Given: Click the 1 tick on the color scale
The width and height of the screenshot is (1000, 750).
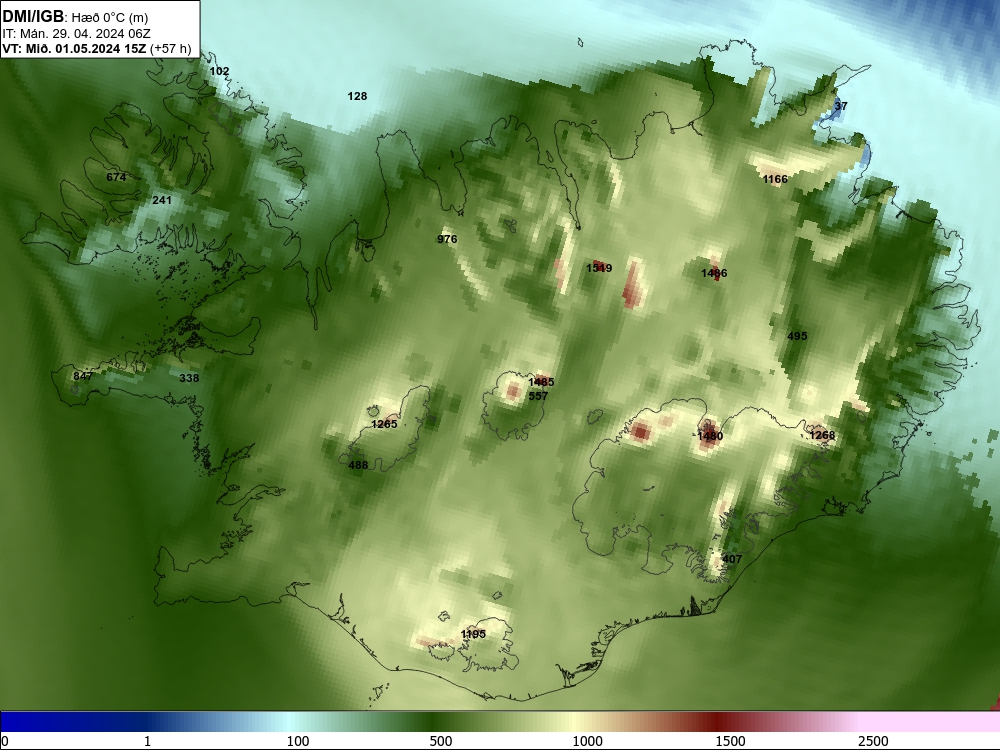Looking at the screenshot, I should (x=147, y=741).
